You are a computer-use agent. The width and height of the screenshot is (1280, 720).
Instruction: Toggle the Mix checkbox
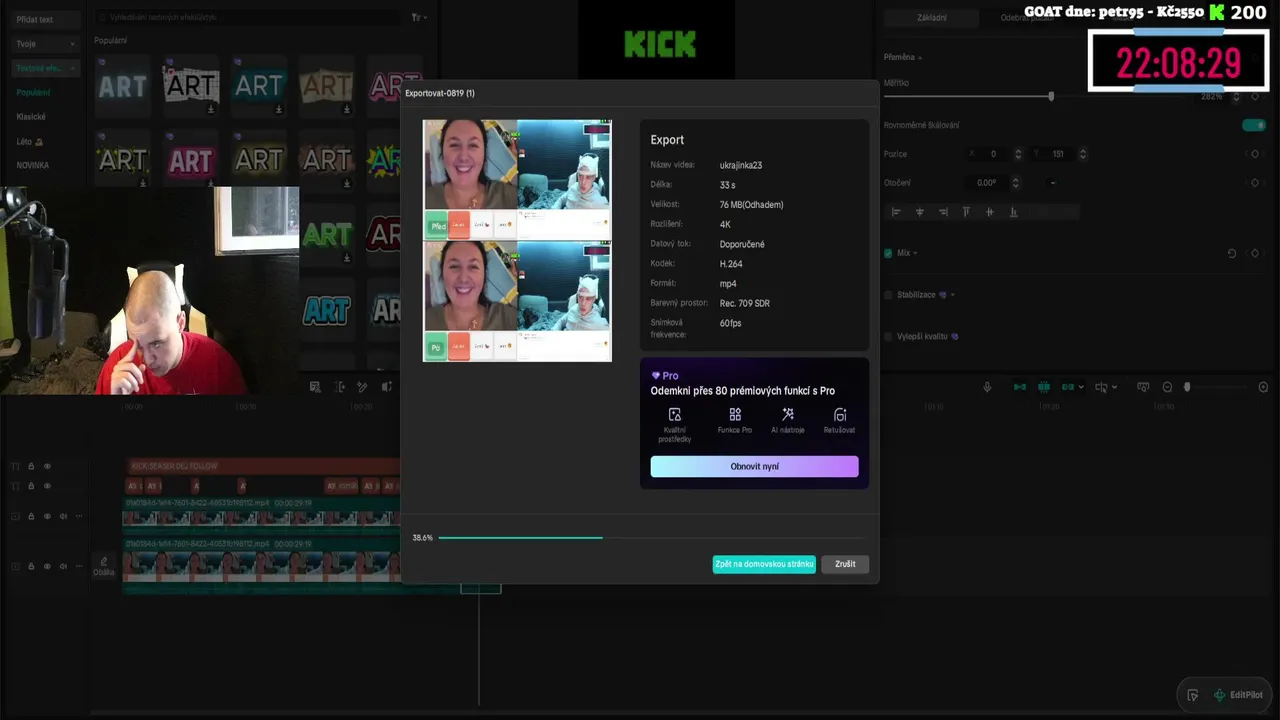pos(888,253)
